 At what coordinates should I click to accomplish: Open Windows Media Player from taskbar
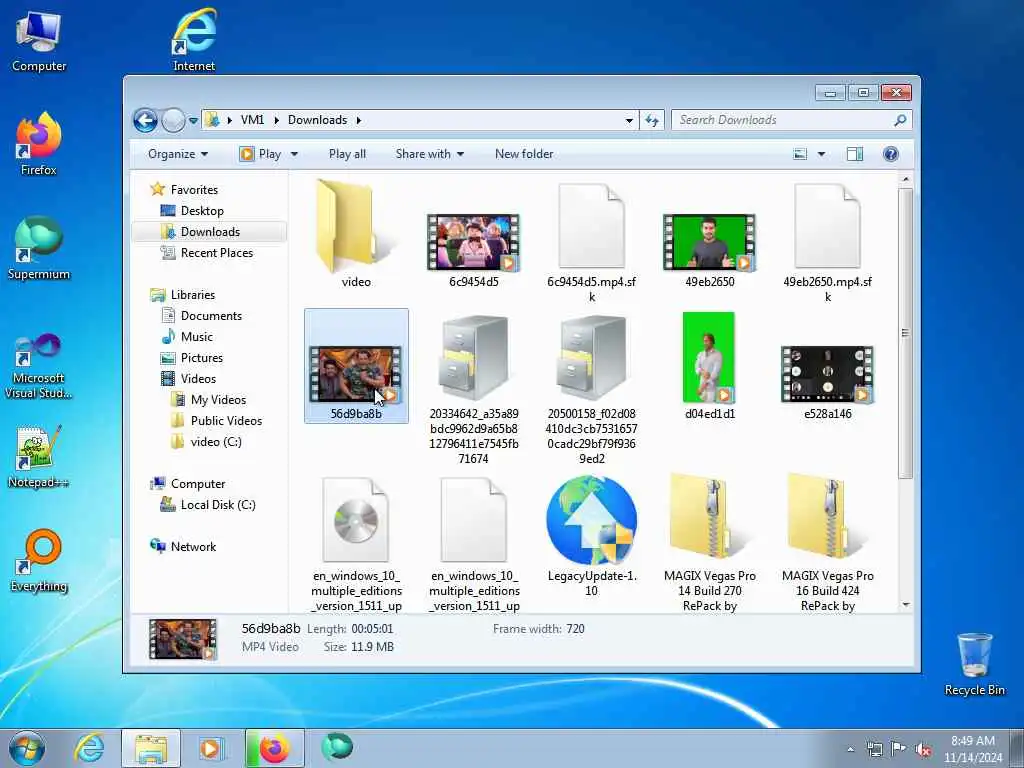pyautogui.click(x=210, y=748)
